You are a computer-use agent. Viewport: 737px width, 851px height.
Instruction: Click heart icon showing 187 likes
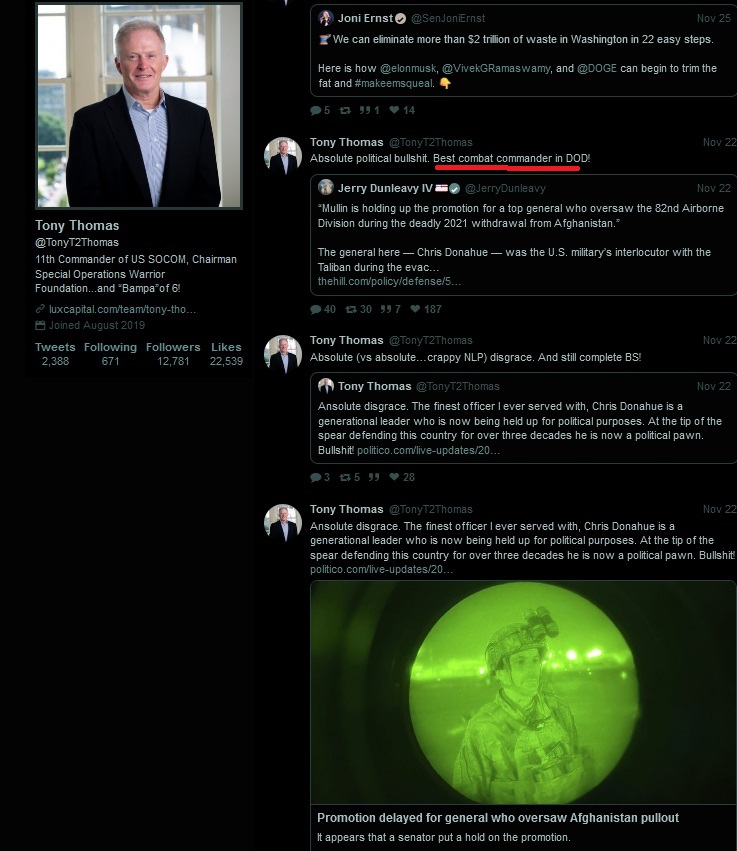click(x=415, y=309)
